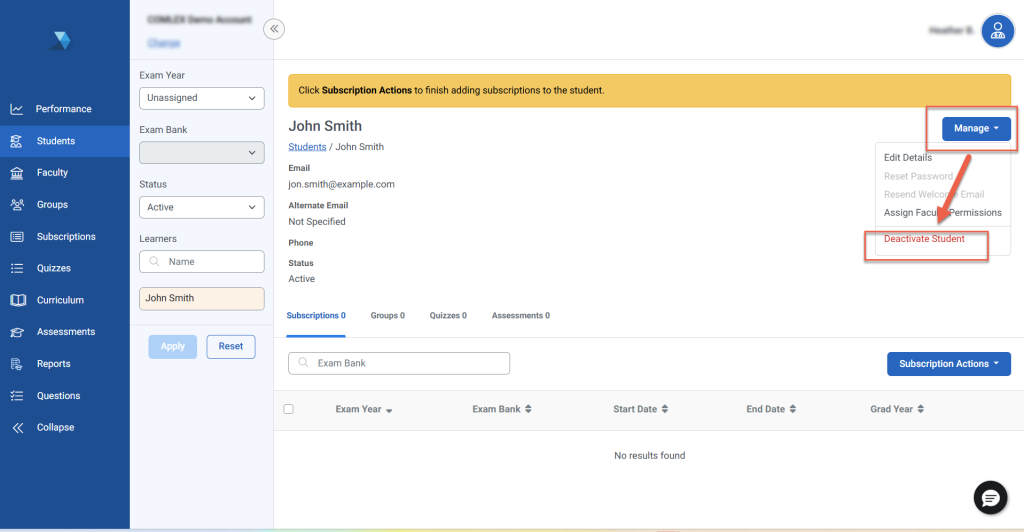Click the user profile avatar icon
This screenshot has width=1024, height=532.
point(997,31)
